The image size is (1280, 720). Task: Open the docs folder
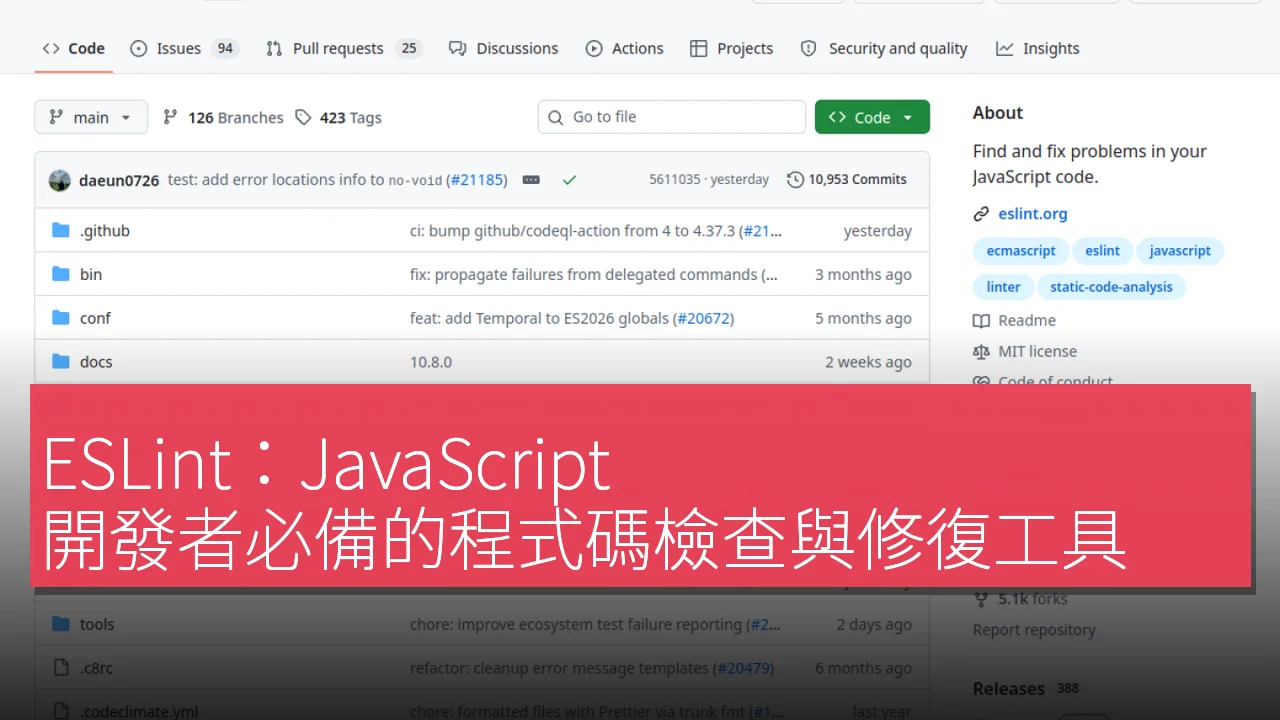click(x=96, y=362)
